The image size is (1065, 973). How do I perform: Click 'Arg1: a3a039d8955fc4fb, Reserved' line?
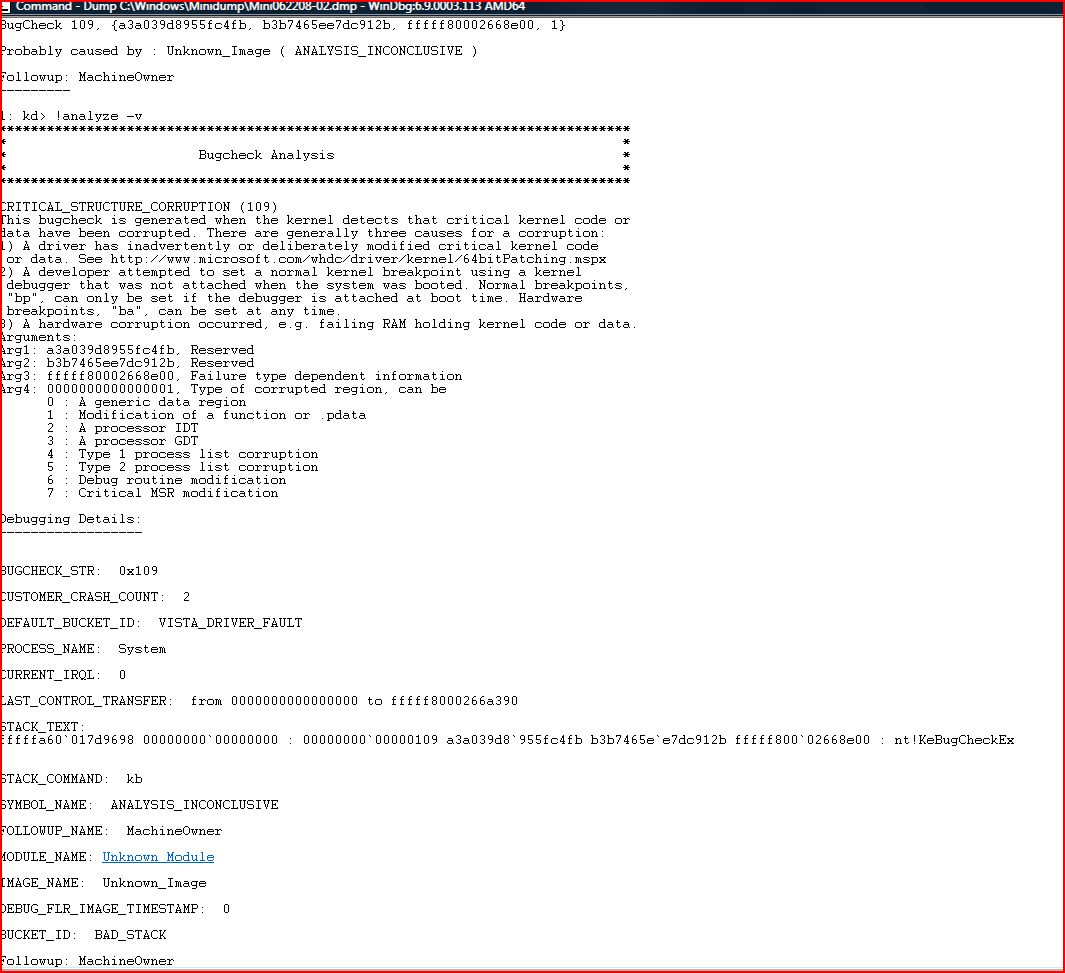point(127,350)
